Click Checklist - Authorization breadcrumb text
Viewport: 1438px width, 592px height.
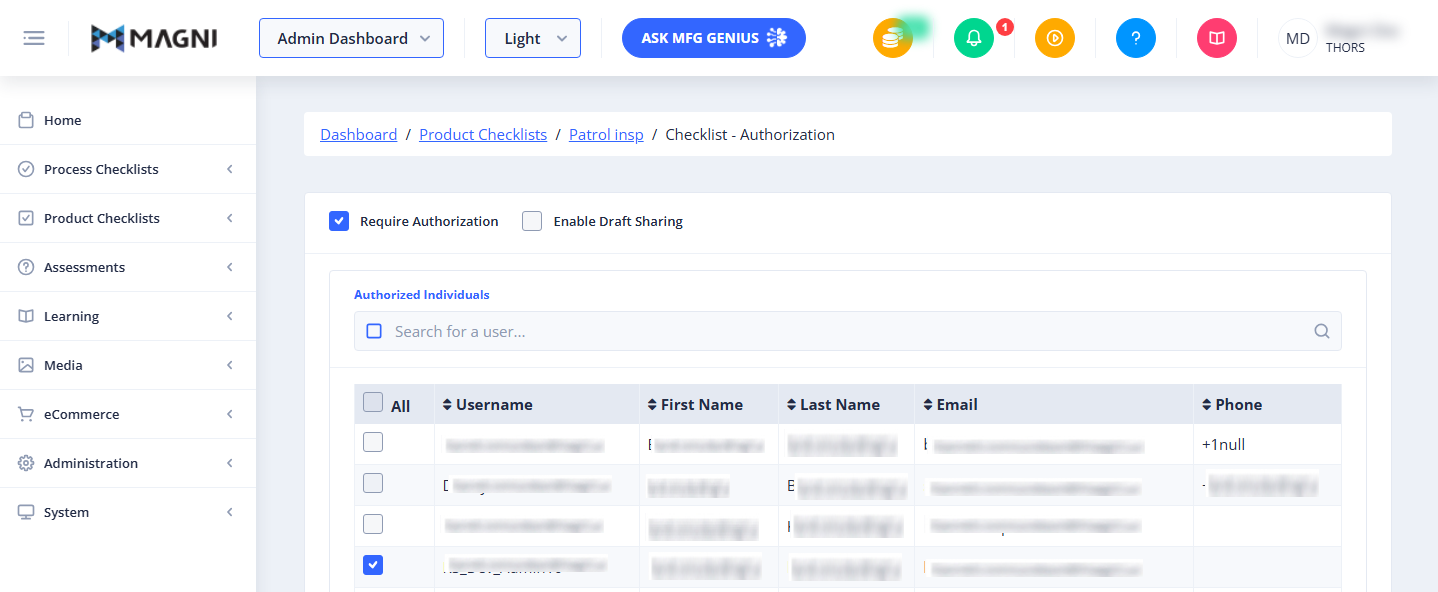tap(750, 134)
